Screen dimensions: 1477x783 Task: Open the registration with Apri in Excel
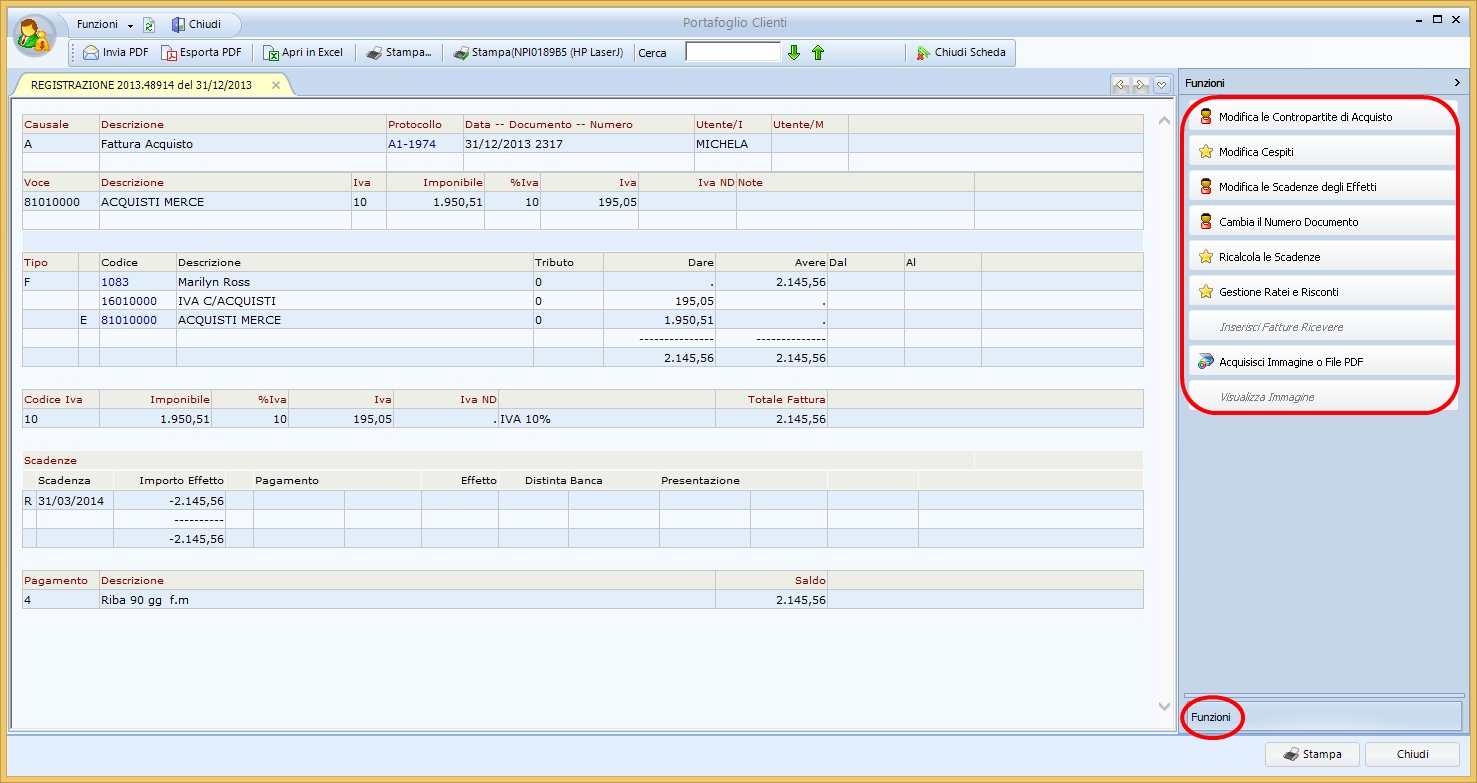coord(303,52)
